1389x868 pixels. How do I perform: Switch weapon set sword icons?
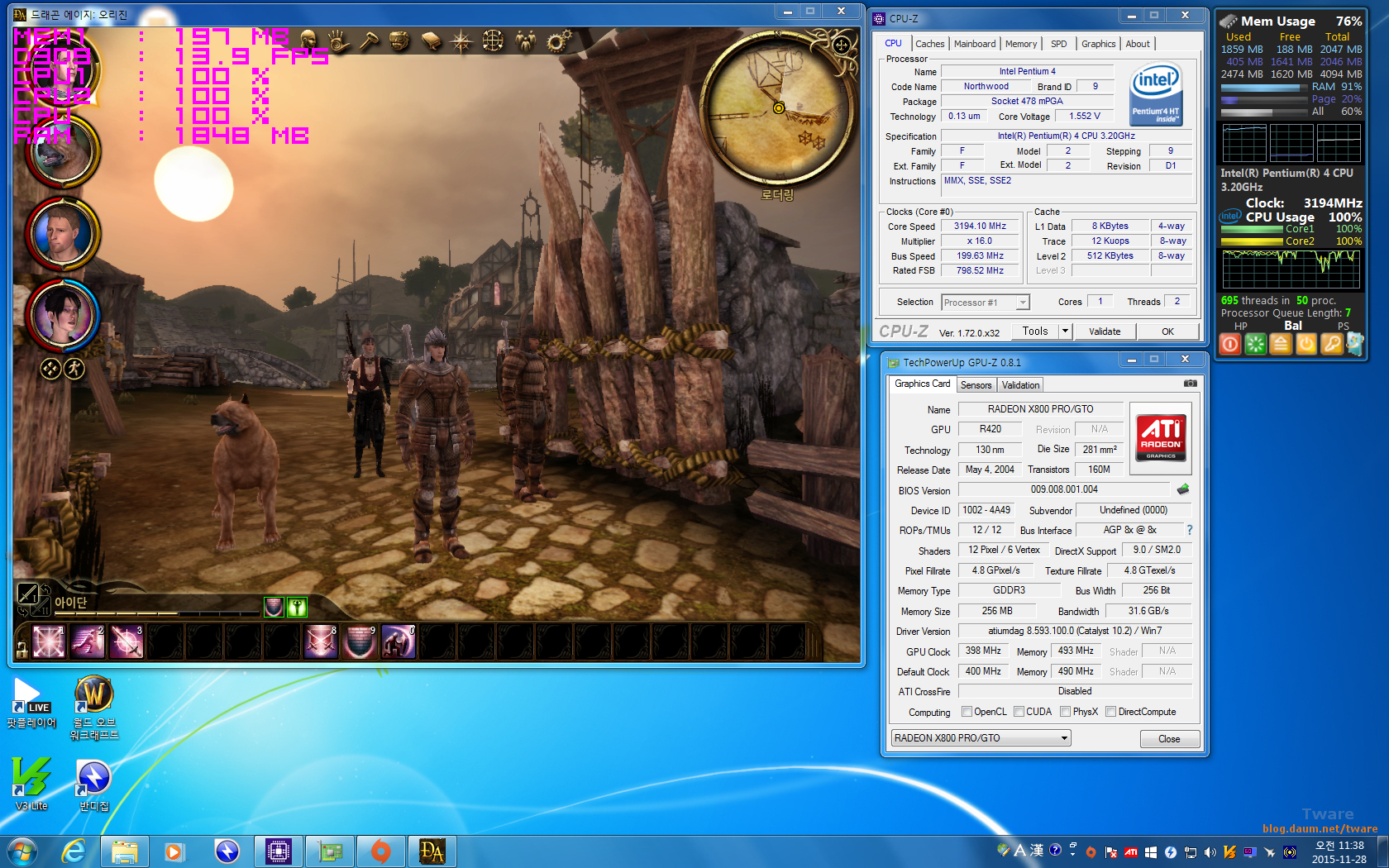pos(32,599)
